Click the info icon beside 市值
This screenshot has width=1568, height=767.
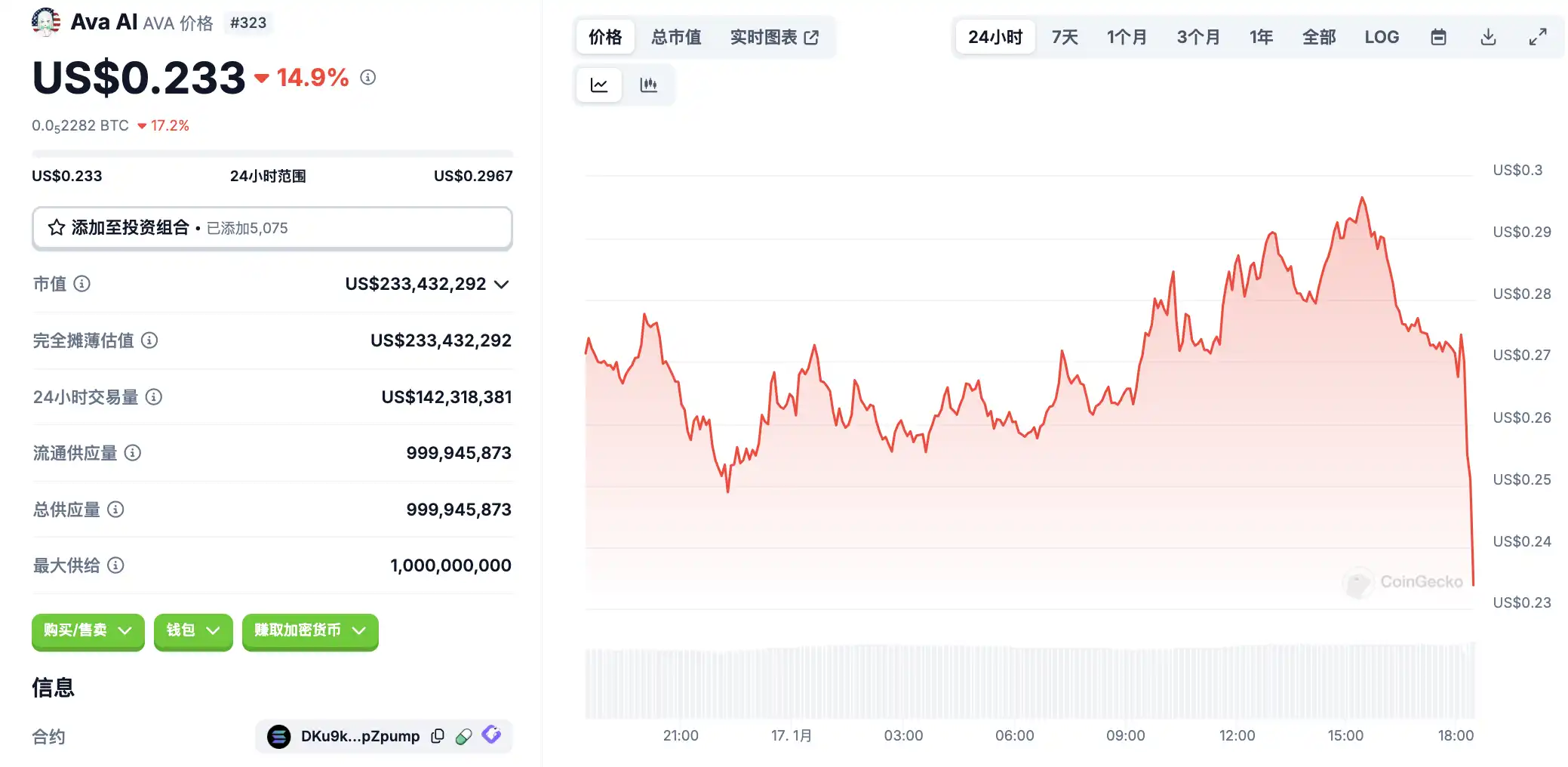coord(82,284)
